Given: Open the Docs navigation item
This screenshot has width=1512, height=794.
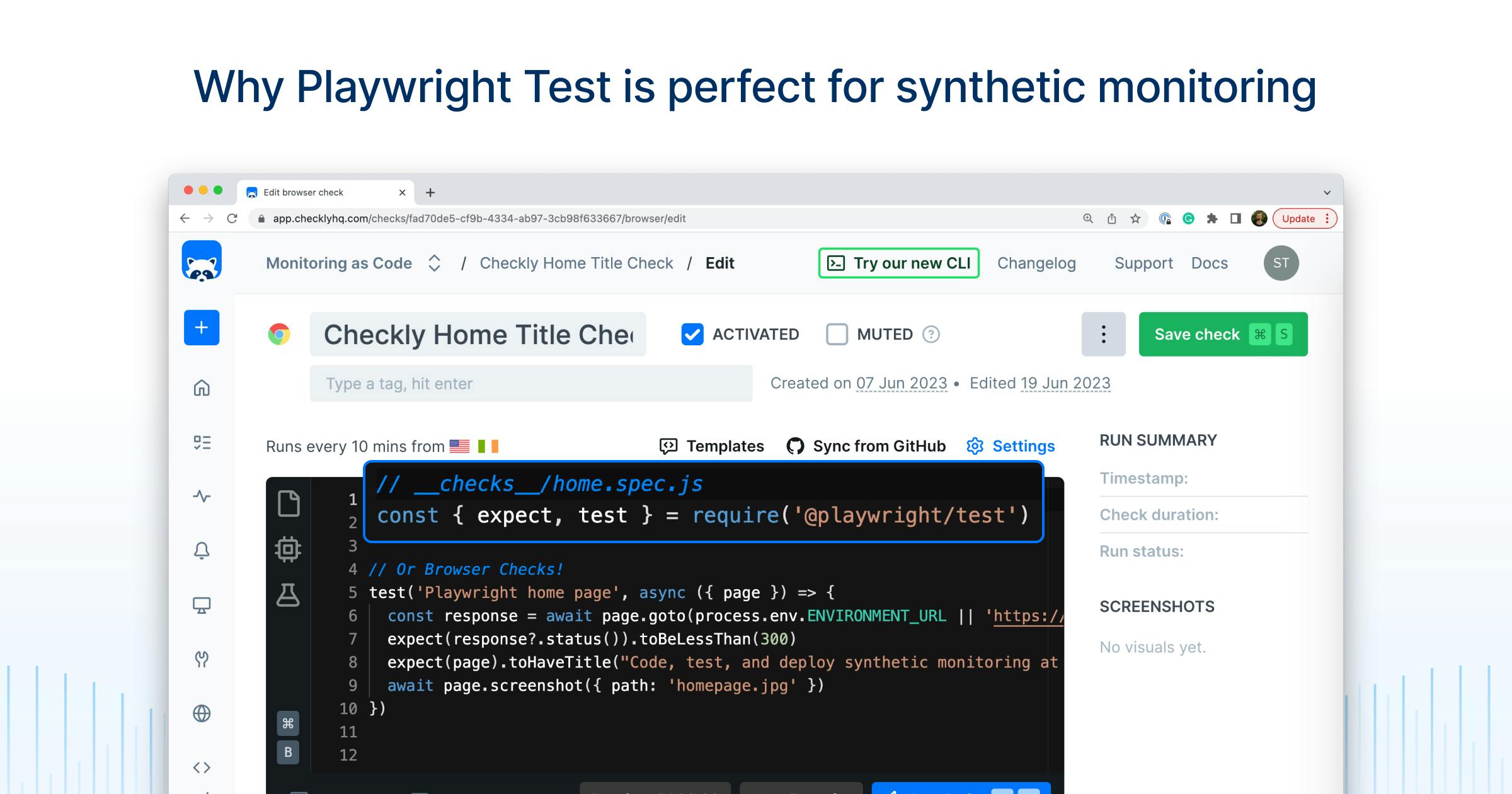Looking at the screenshot, I should point(1209,263).
